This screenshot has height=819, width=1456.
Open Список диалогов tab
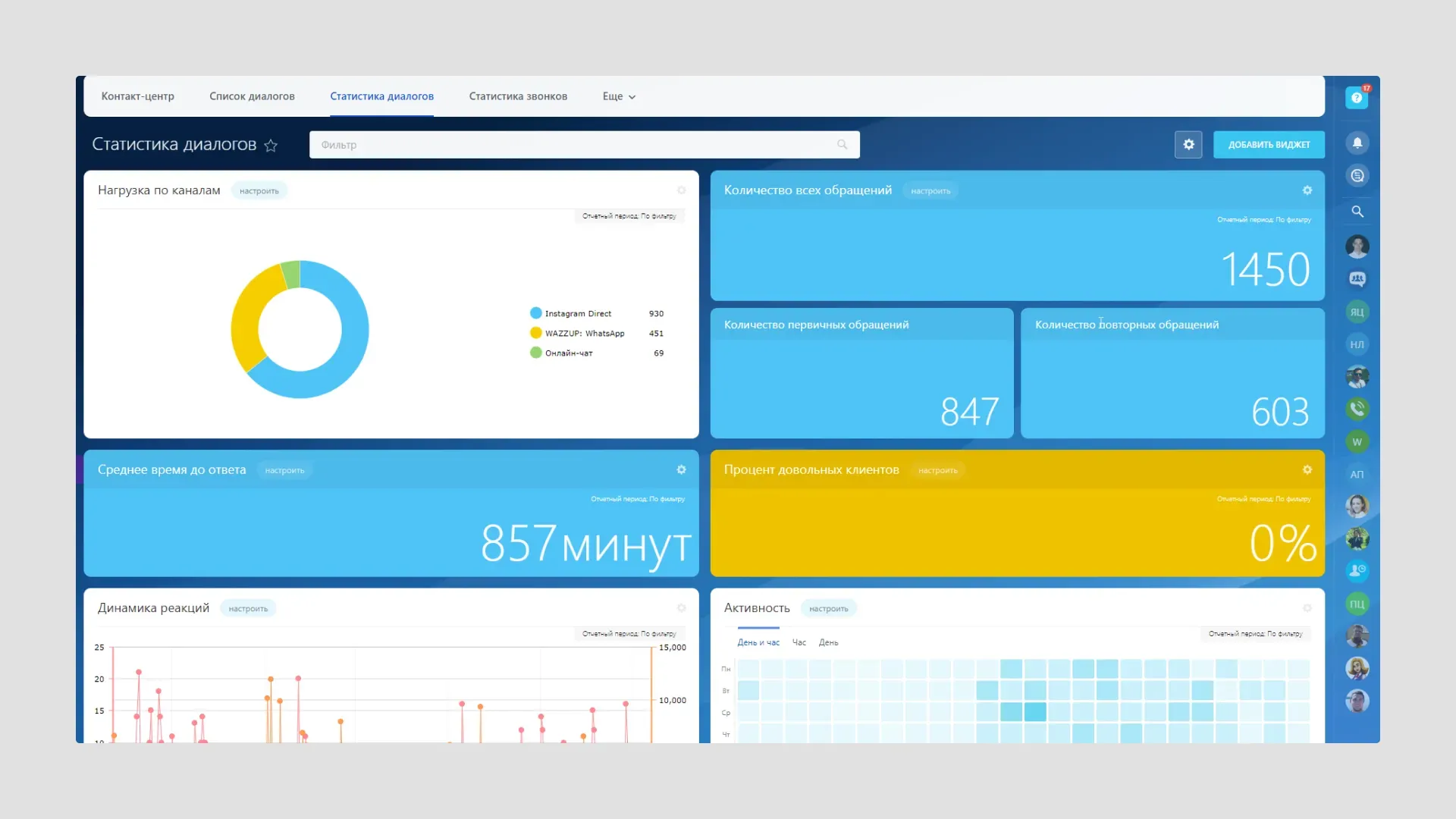[x=252, y=96]
